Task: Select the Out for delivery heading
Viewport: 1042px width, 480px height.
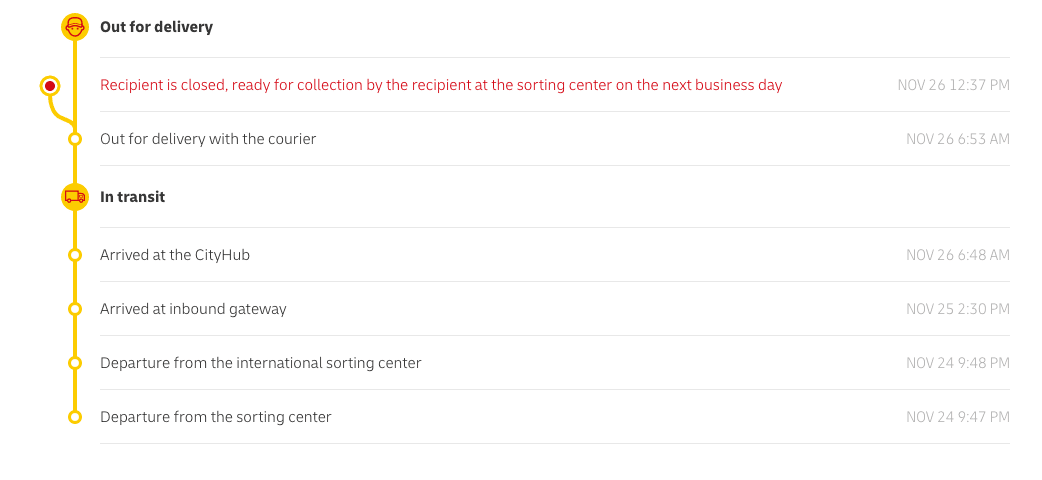Action: [156, 27]
